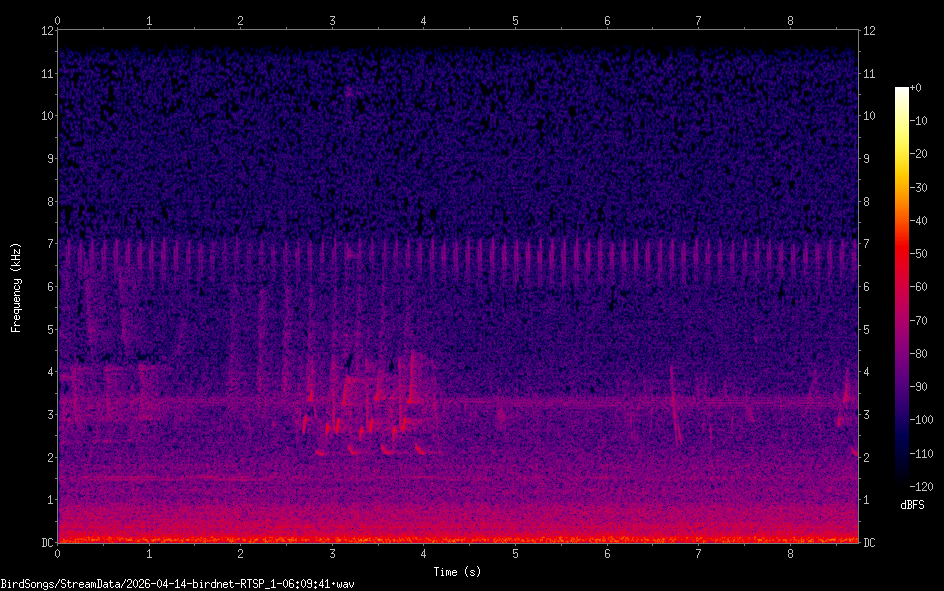Click the 0 second mark on bottom time axis
Image resolution: width=944 pixels, height=591 pixels.
coord(58,553)
